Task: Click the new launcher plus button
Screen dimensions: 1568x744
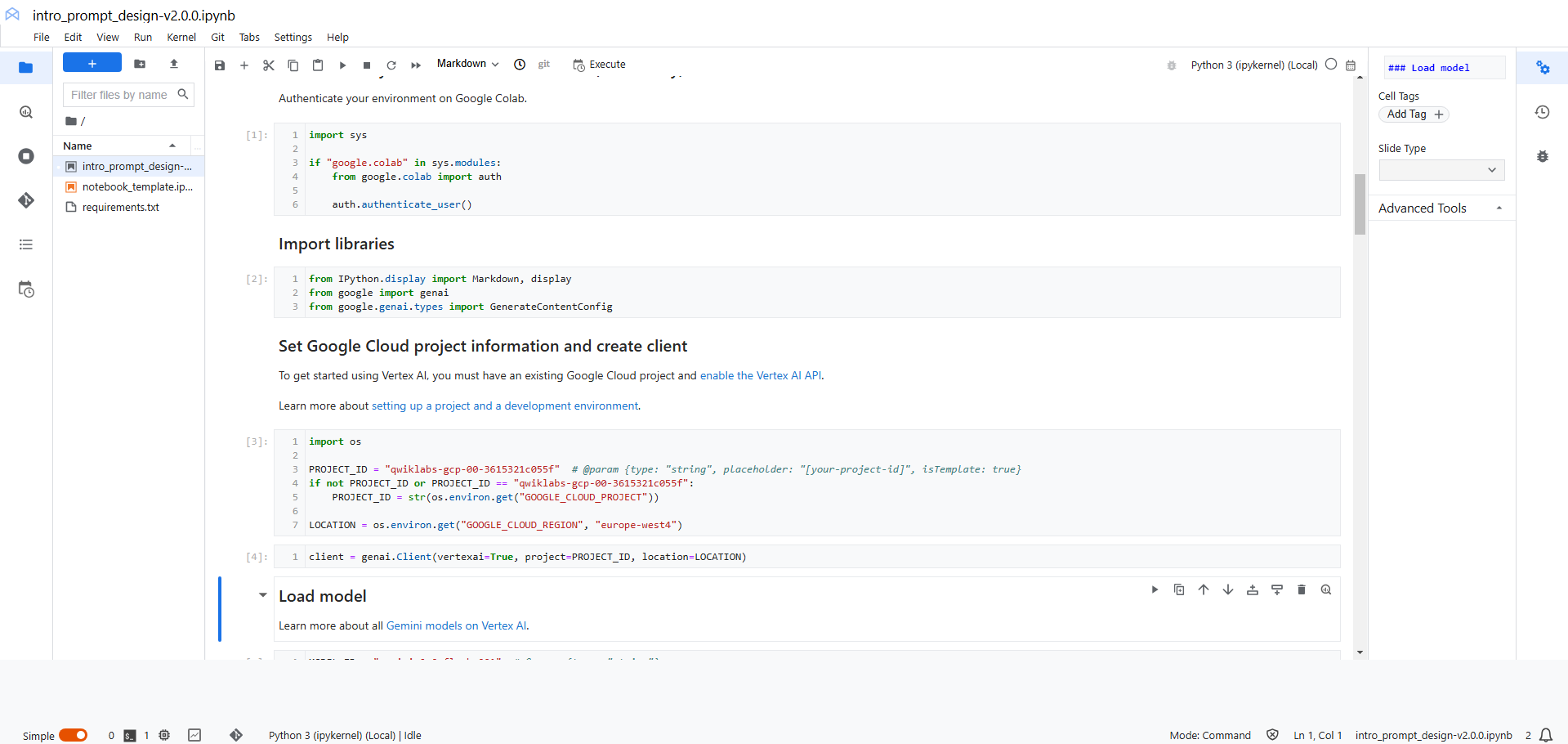Action: pos(92,63)
